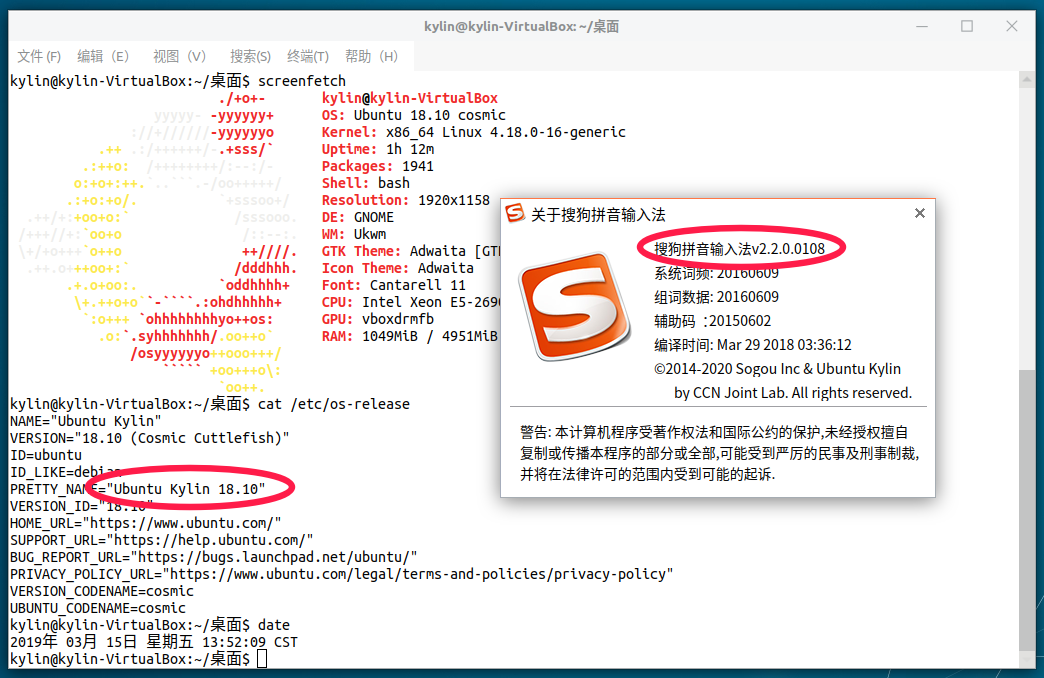Click "©2014-2020 Sogou Inc & Ubuntu Kylin"
Viewport: 1044px width, 678px height.
click(x=777, y=369)
